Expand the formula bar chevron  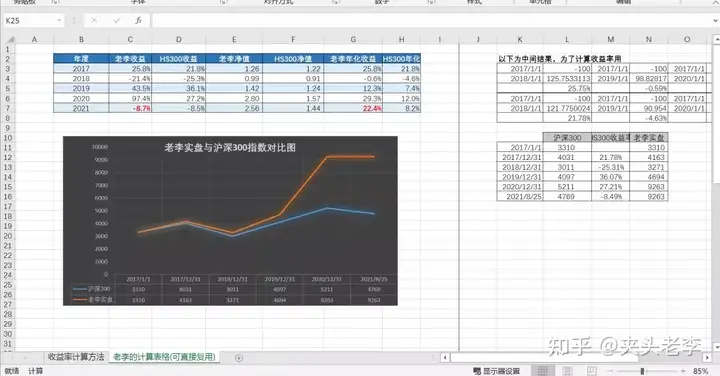[x=715, y=21]
